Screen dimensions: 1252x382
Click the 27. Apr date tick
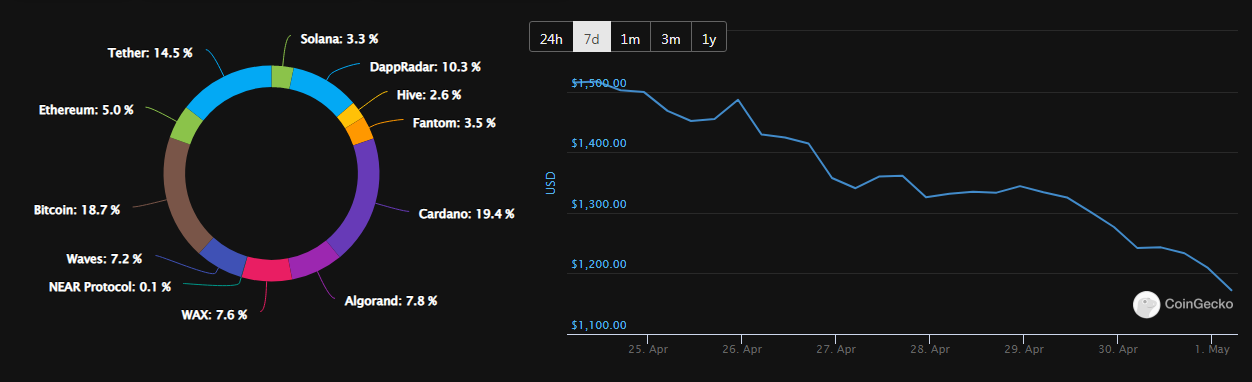coord(836,350)
